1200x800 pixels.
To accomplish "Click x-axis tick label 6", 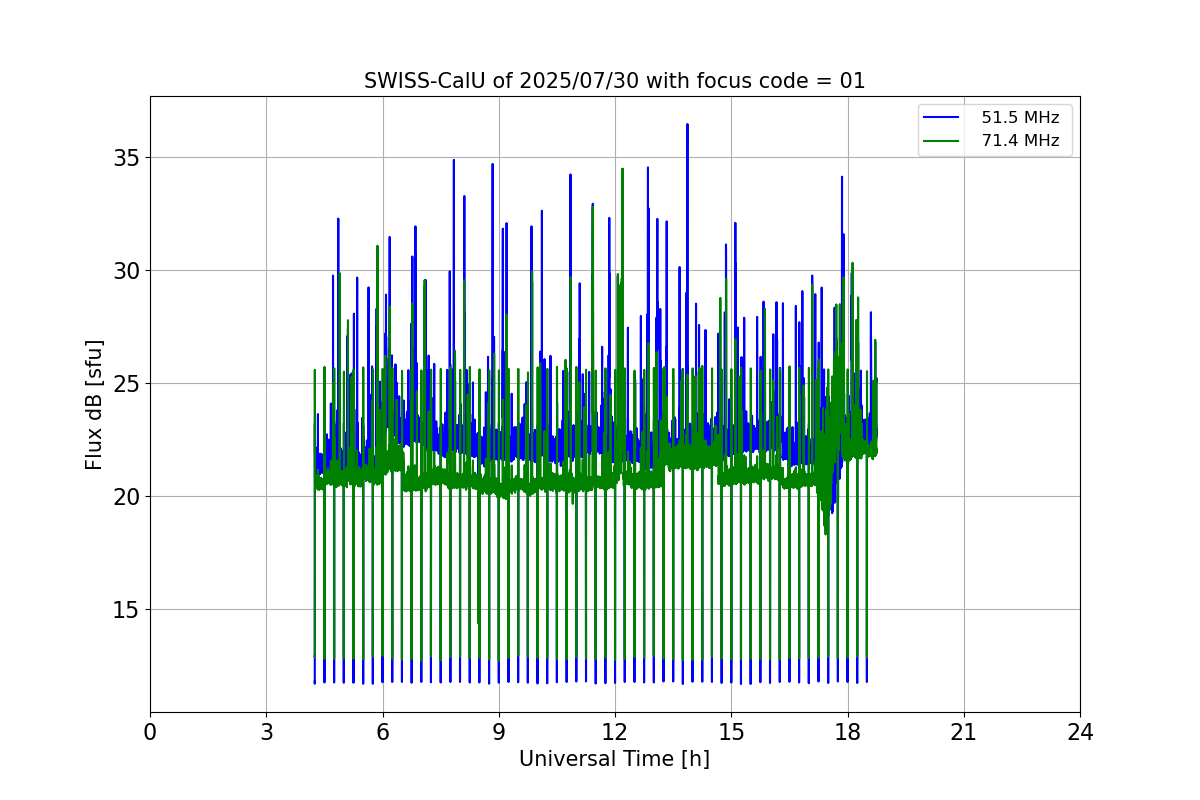I will (382, 732).
